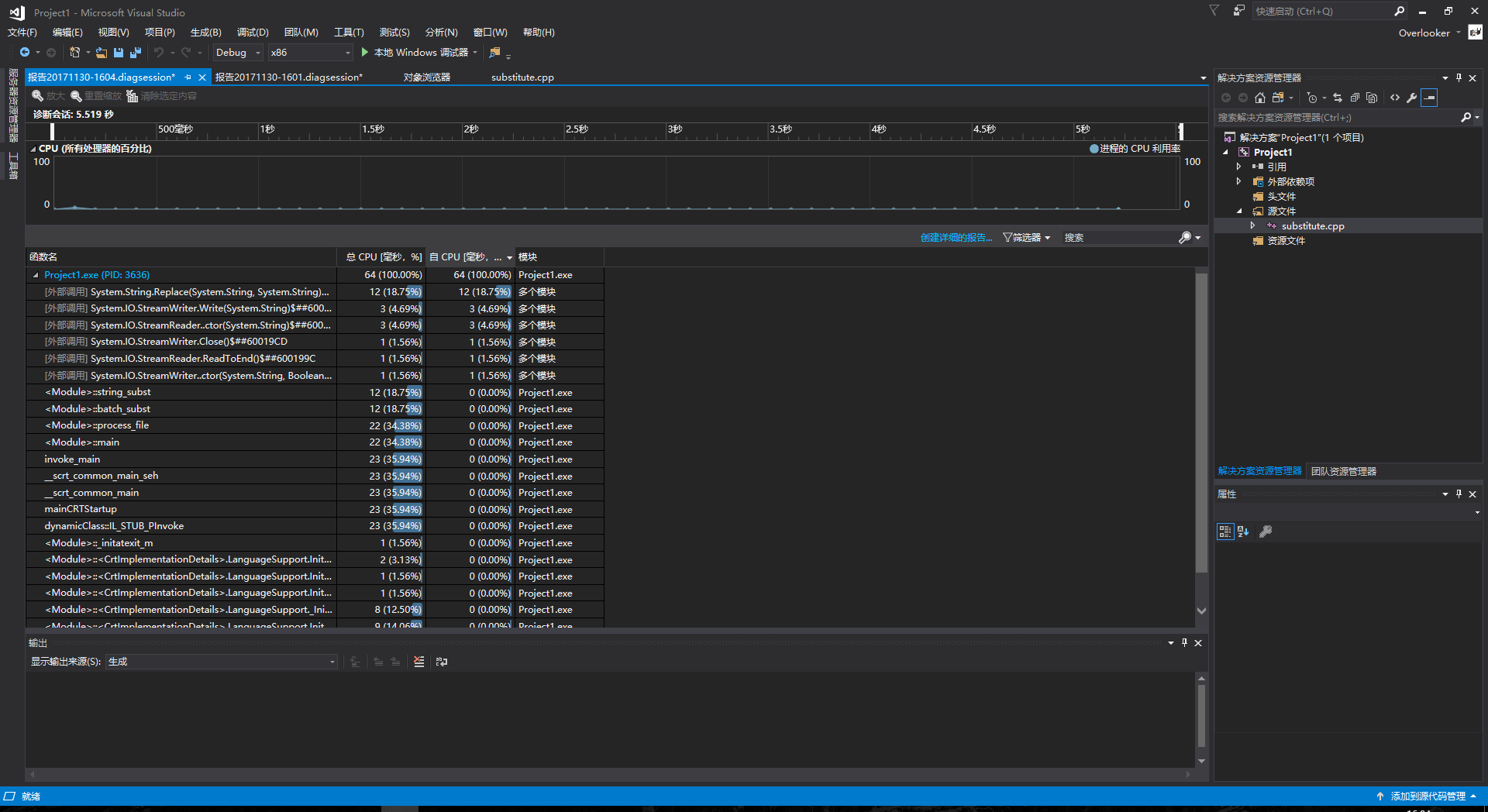1488x812 pixels.
Task: Click the Open File folder icon
Action: pyautogui.click(x=101, y=53)
